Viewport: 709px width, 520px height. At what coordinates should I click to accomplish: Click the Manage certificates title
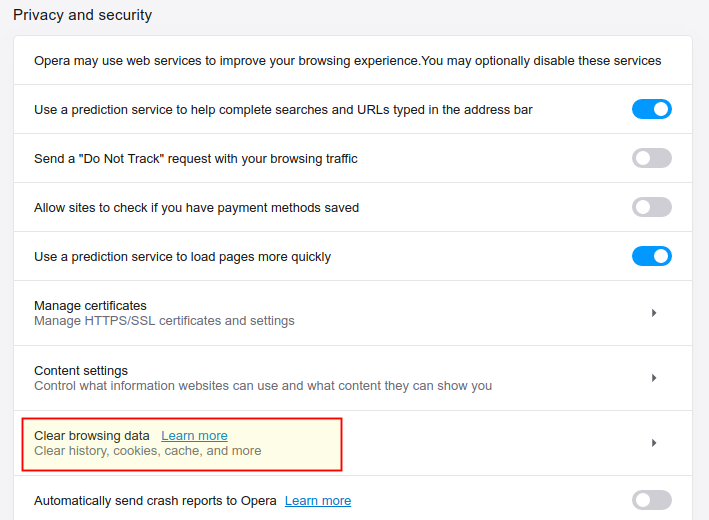coord(90,306)
